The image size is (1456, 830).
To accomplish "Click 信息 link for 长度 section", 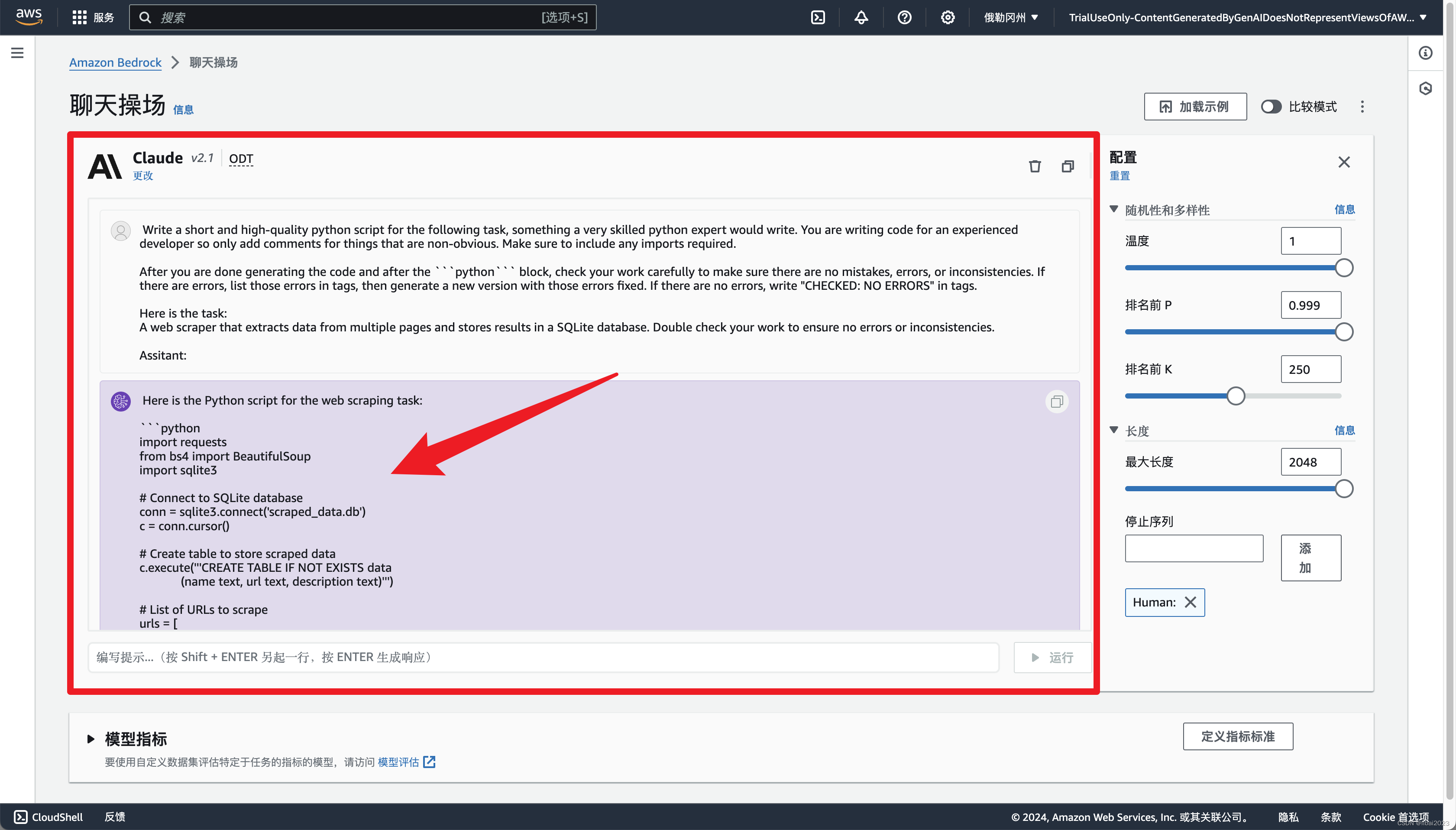I will (1344, 431).
